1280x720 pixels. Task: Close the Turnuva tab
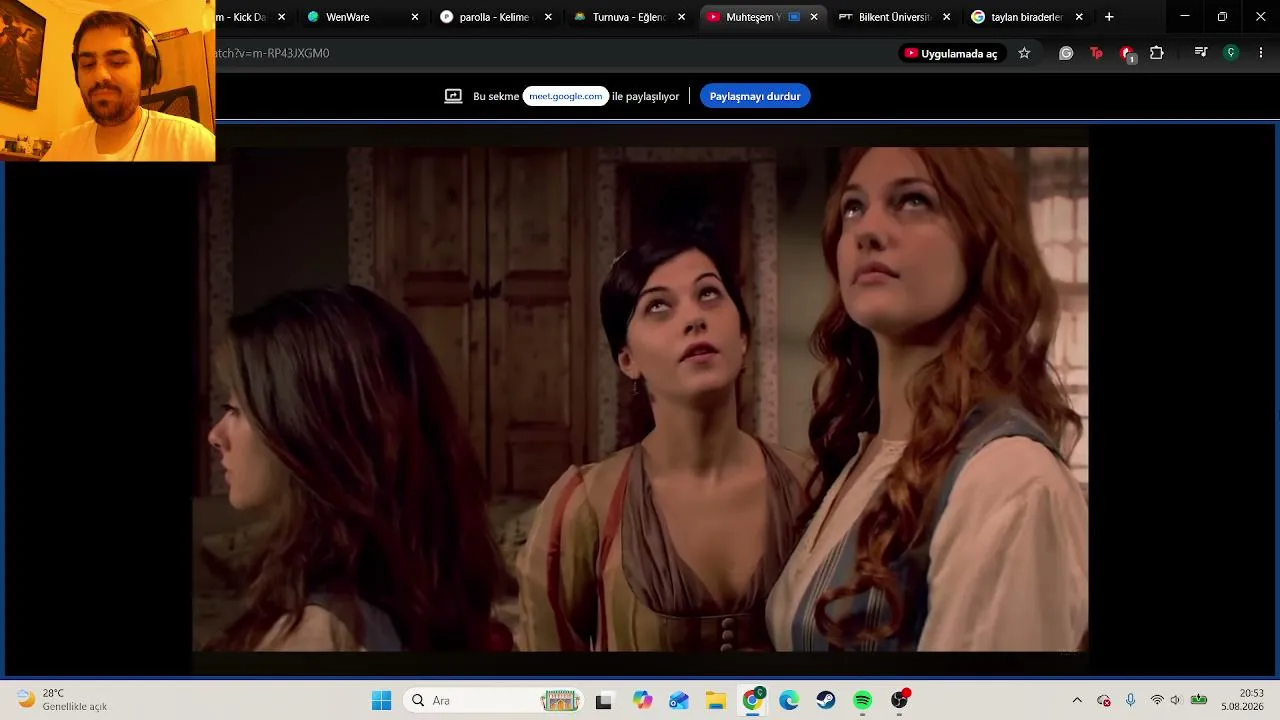tap(682, 17)
